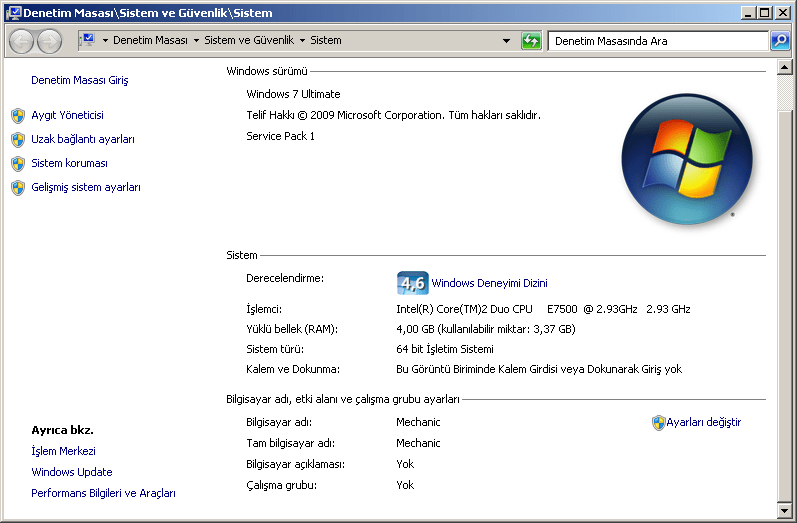This screenshot has height=523, width=797.
Task: Click the magnifier search button
Action: coord(780,41)
